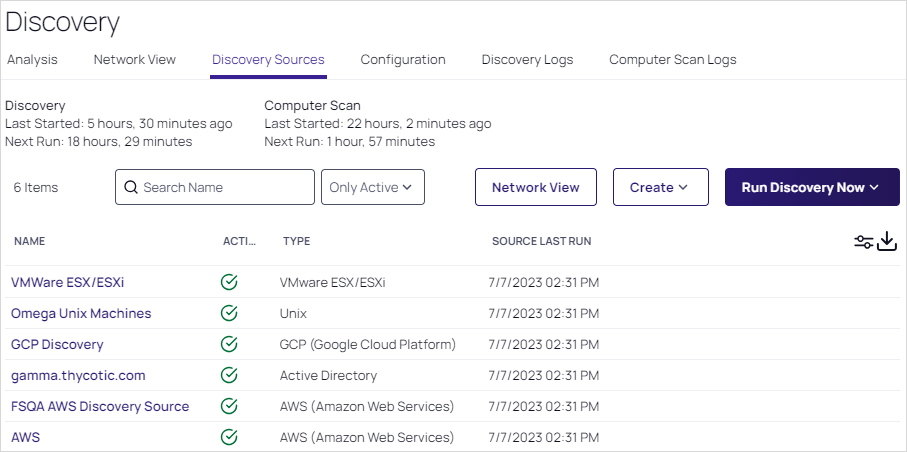Click active checkmark icon for VMWare ESX/ESXi
Screen dimensions: 907x452
(x=229, y=282)
